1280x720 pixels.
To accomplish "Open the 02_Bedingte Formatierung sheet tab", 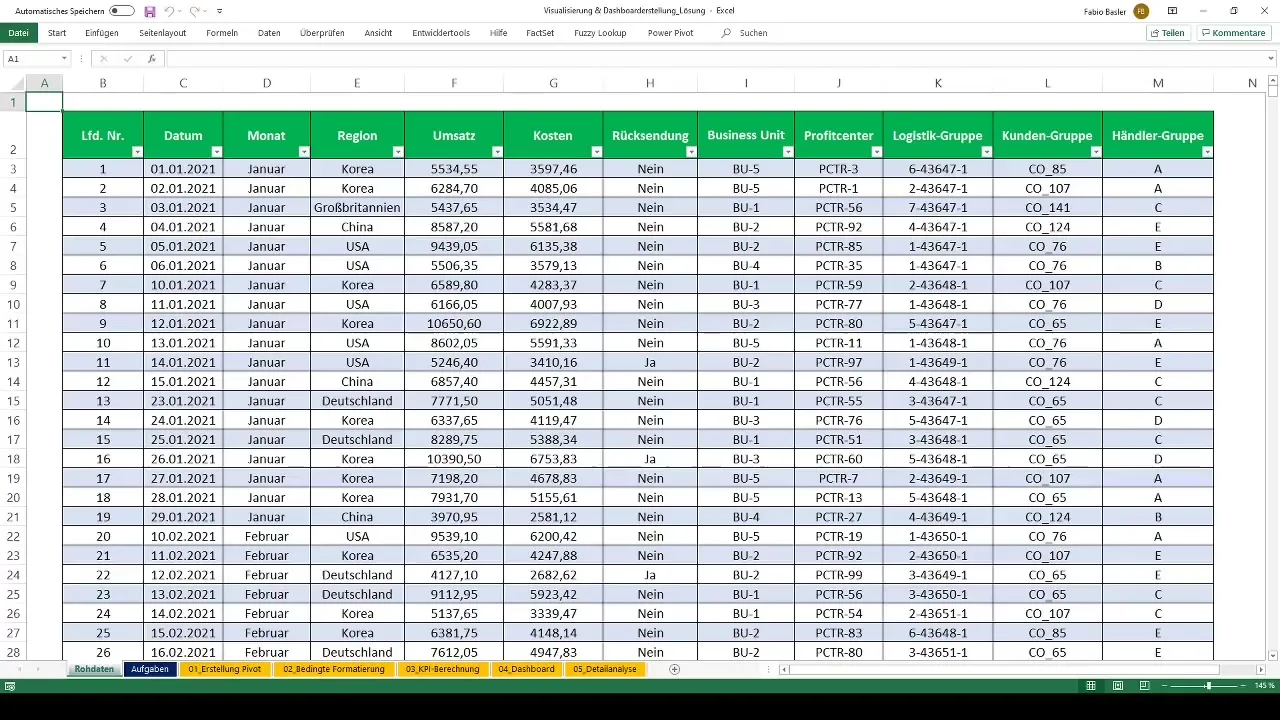I will click(x=333, y=669).
